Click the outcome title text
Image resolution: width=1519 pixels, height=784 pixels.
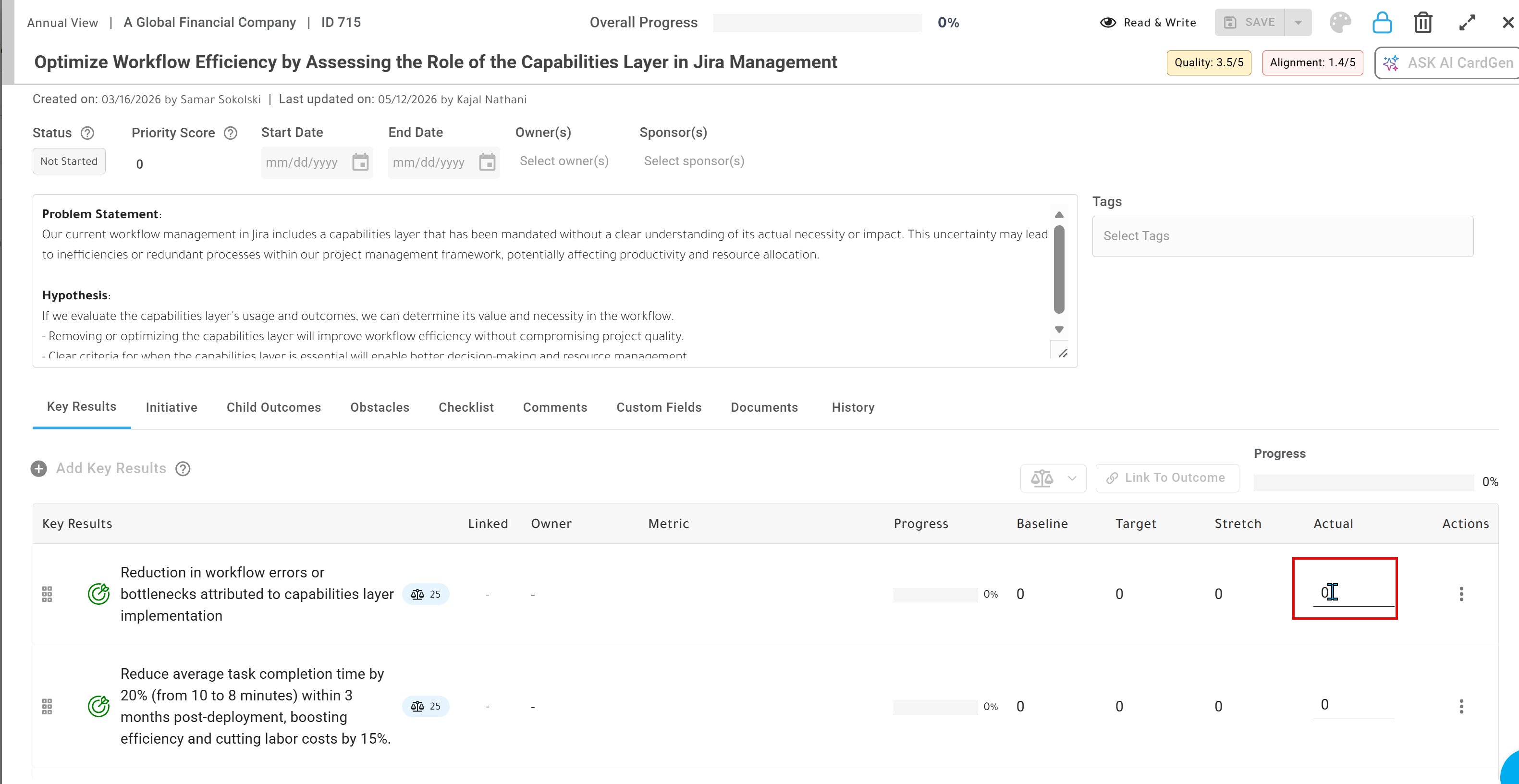(435, 62)
